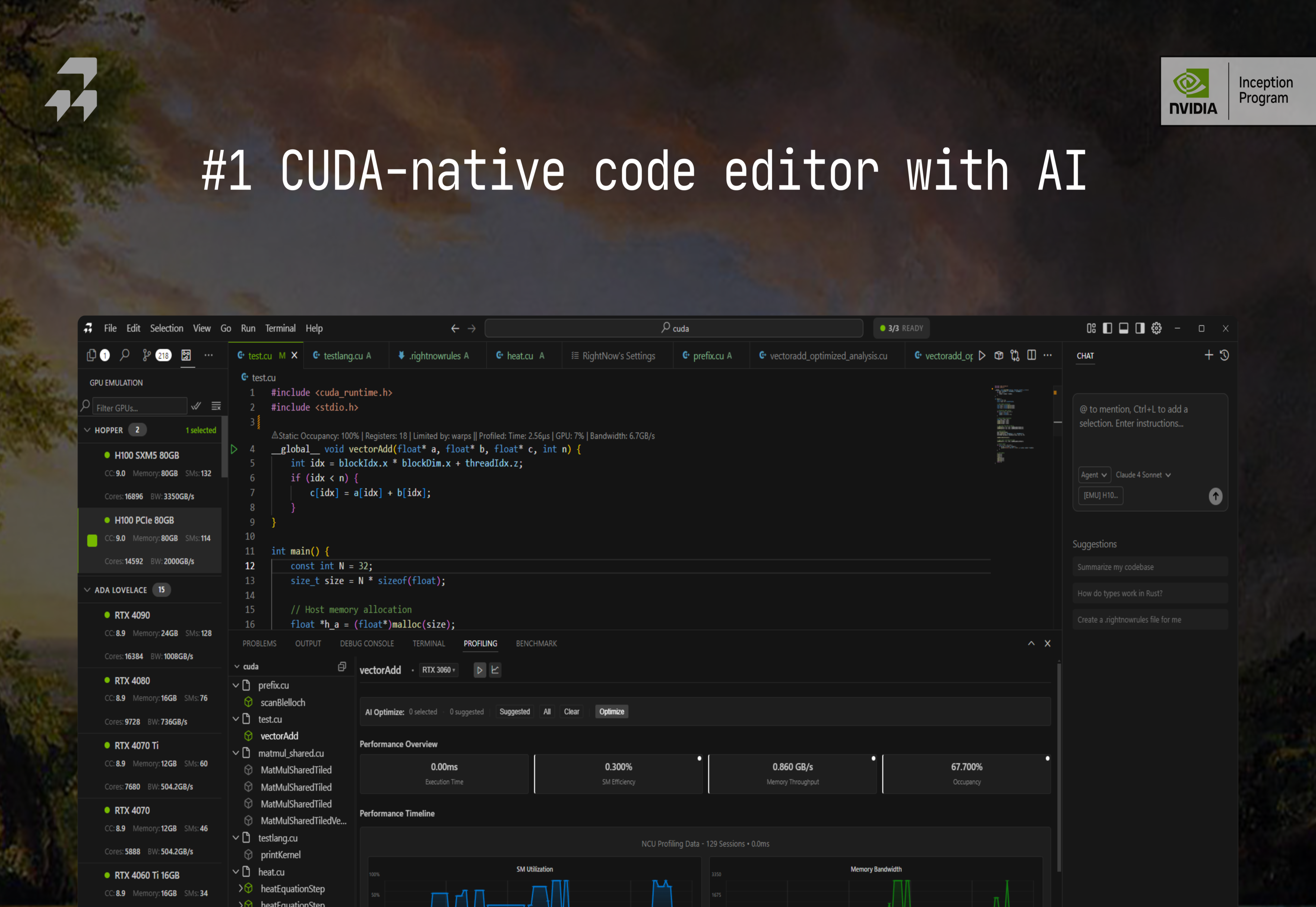This screenshot has width=1316, height=907.
Task: Toggle the bottom panel layout icon
Action: (1124, 328)
